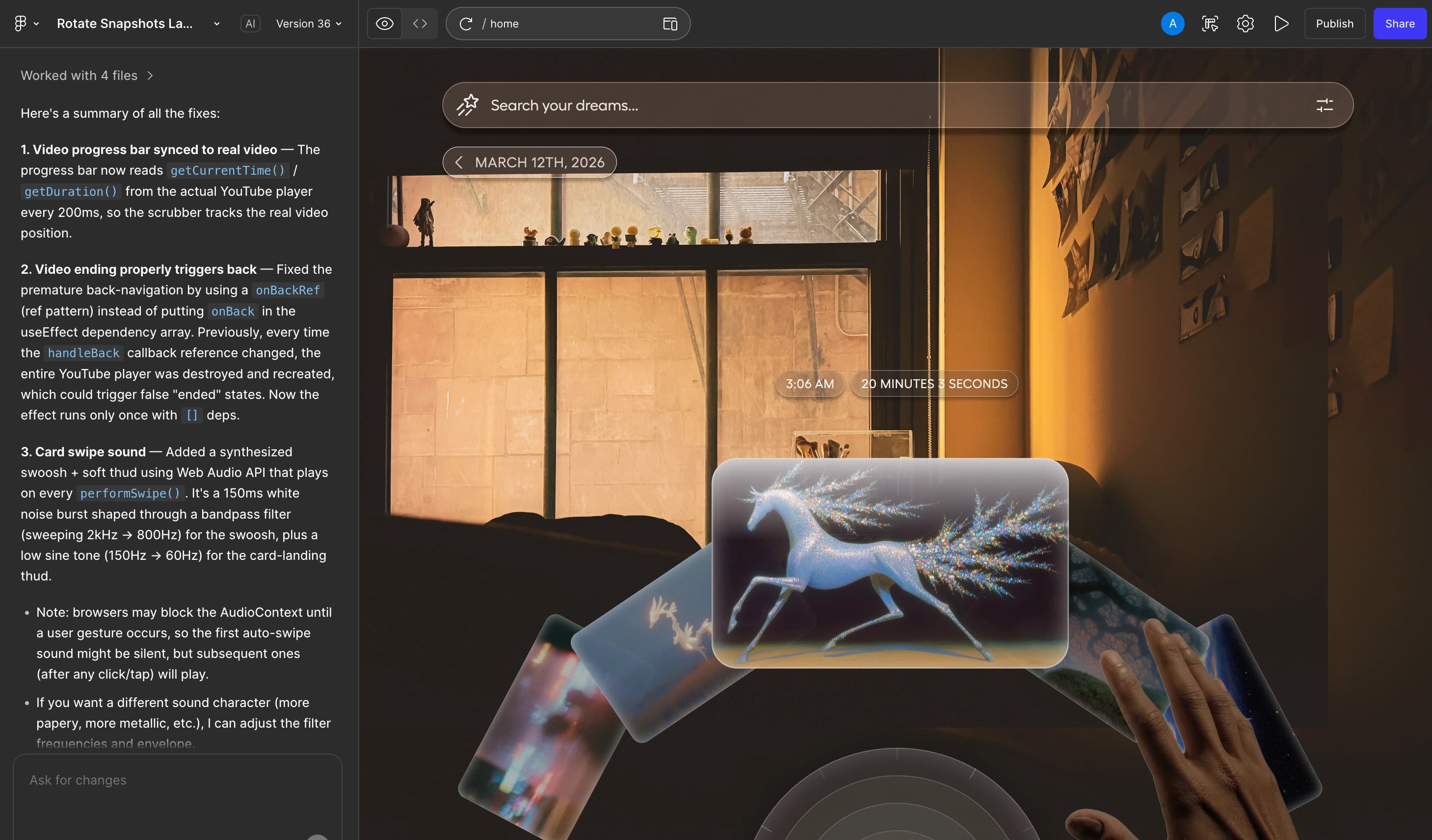Publish the project
This screenshot has width=1432, height=840.
click(1335, 23)
